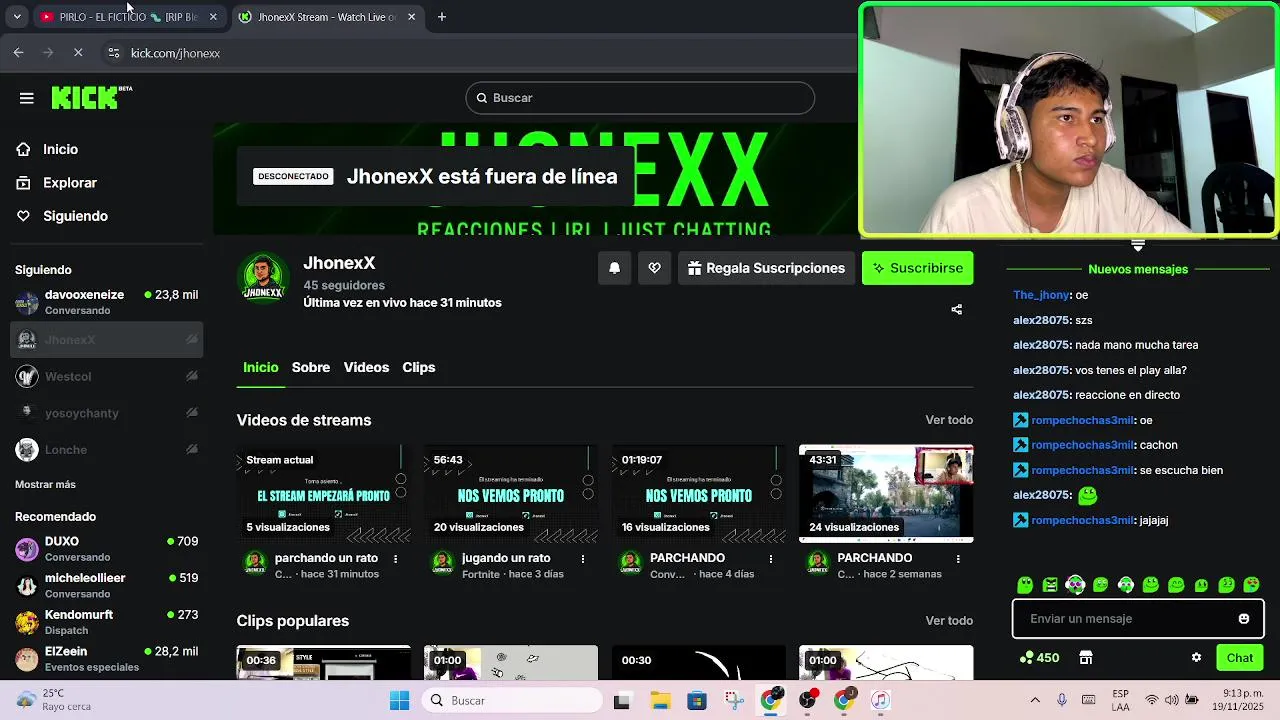The height and width of the screenshot is (720, 1280).
Task: Open options menu for parchando un rato
Action: point(395,559)
